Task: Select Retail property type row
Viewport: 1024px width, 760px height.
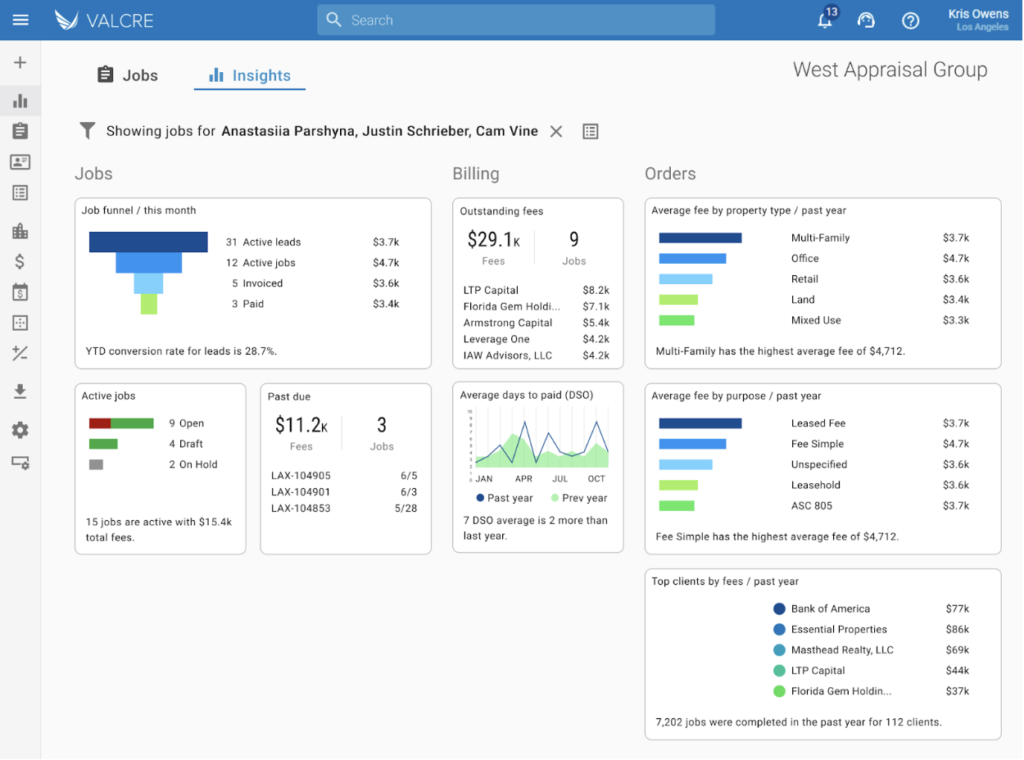Action: 814,279
